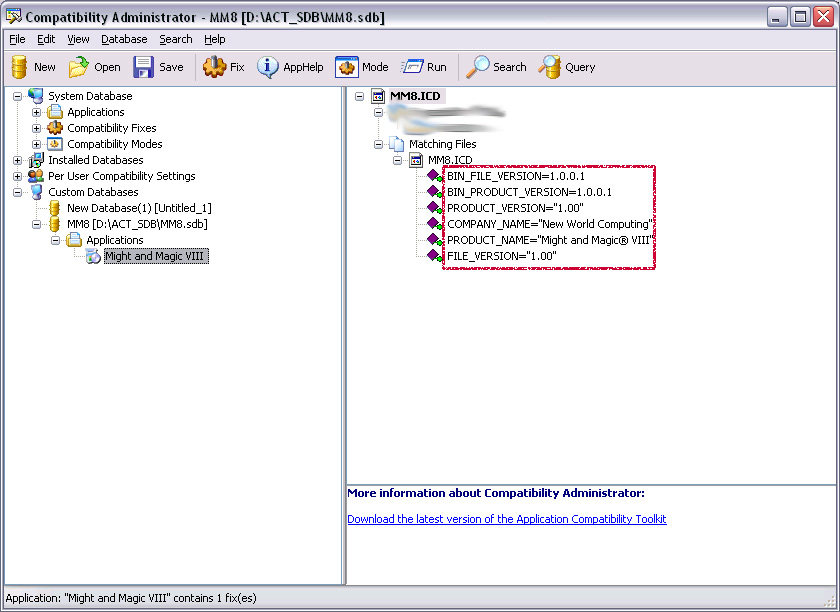Click the status bar application fix text

131,598
